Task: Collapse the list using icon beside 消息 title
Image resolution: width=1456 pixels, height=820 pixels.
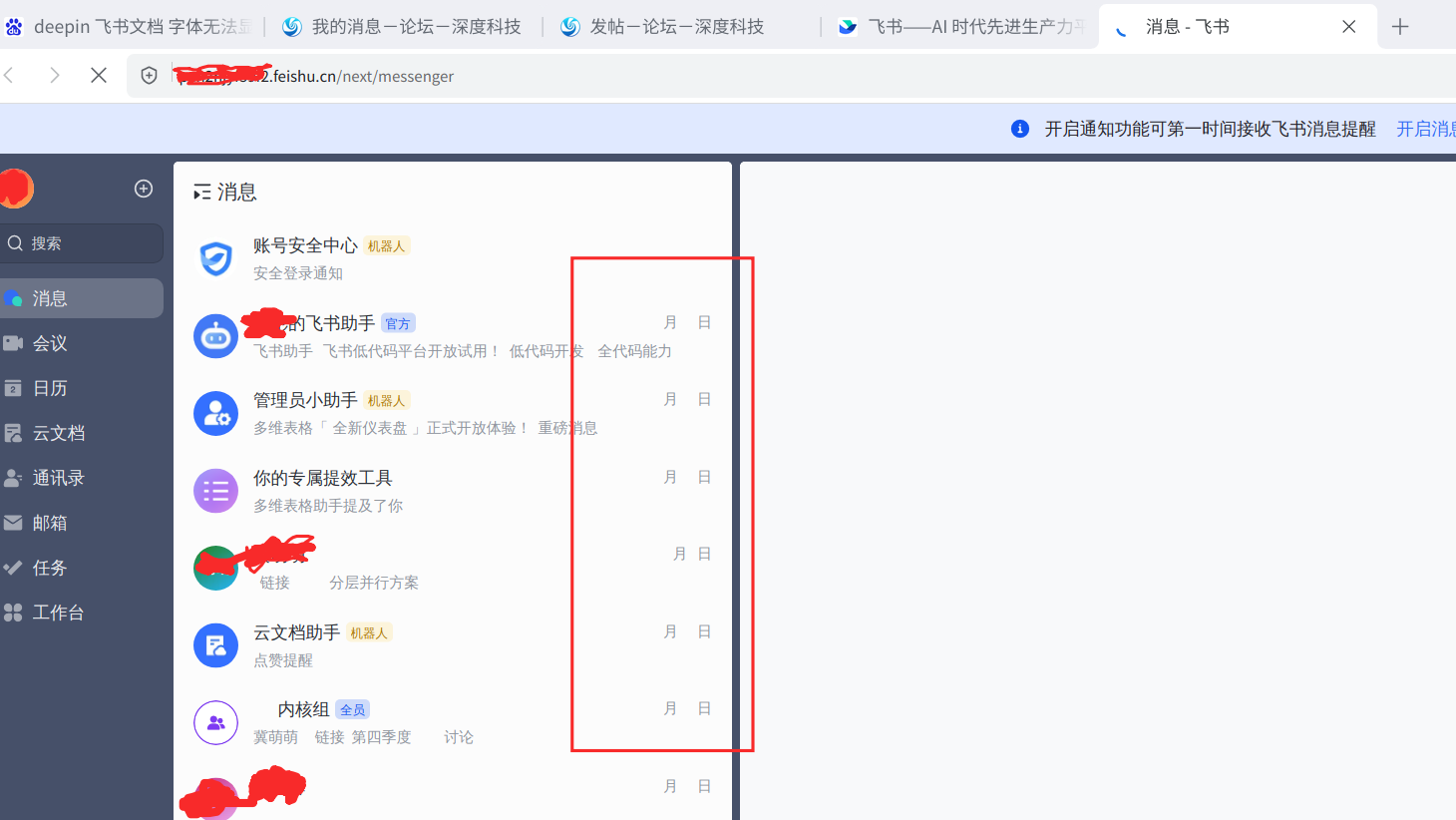Action: 201,192
